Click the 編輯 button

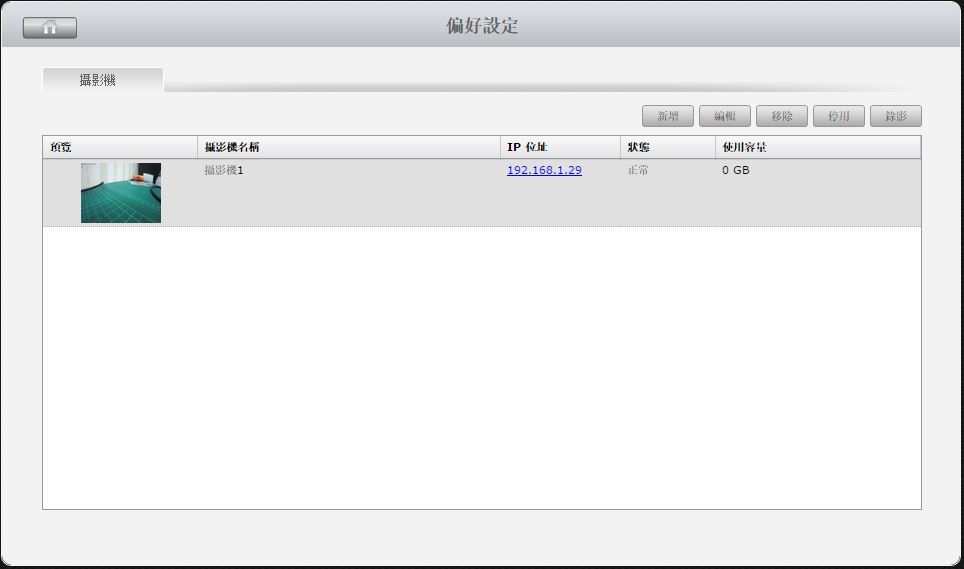click(725, 116)
